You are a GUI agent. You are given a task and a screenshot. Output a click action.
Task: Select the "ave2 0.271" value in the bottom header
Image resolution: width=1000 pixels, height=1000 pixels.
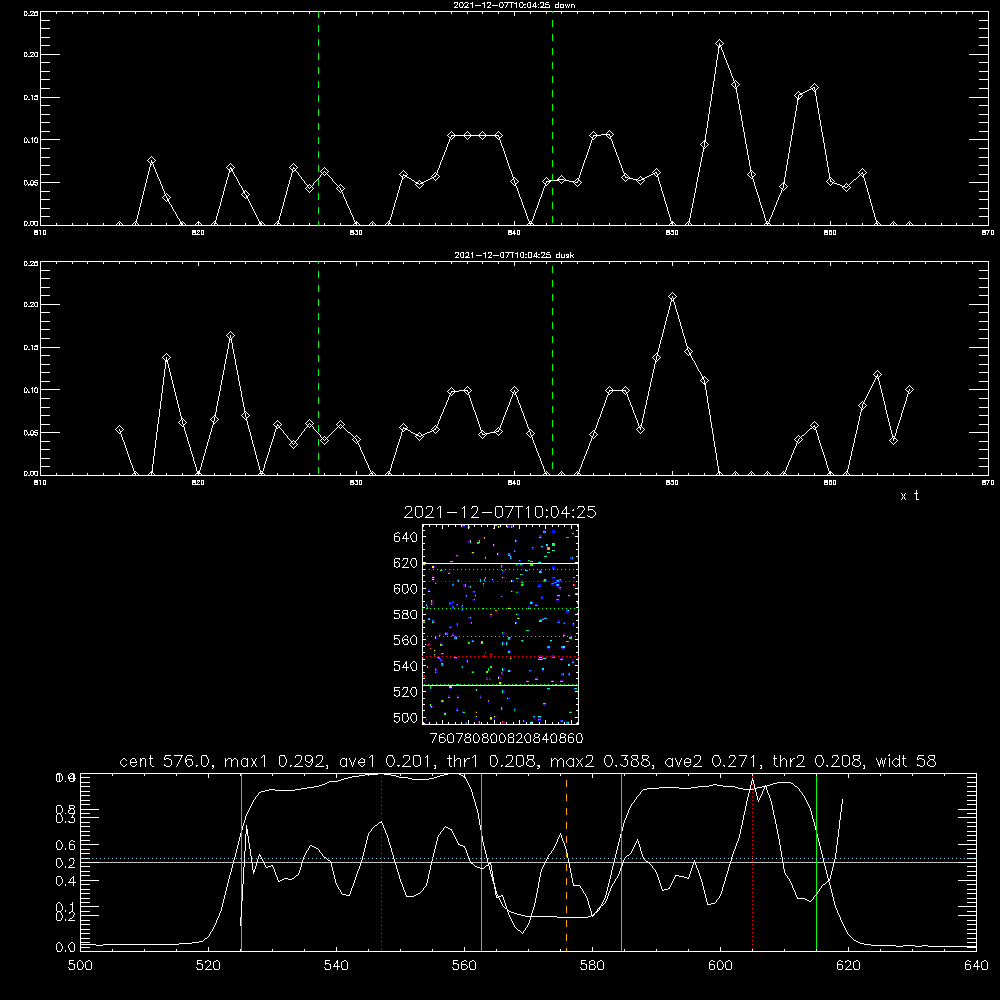coord(712,761)
